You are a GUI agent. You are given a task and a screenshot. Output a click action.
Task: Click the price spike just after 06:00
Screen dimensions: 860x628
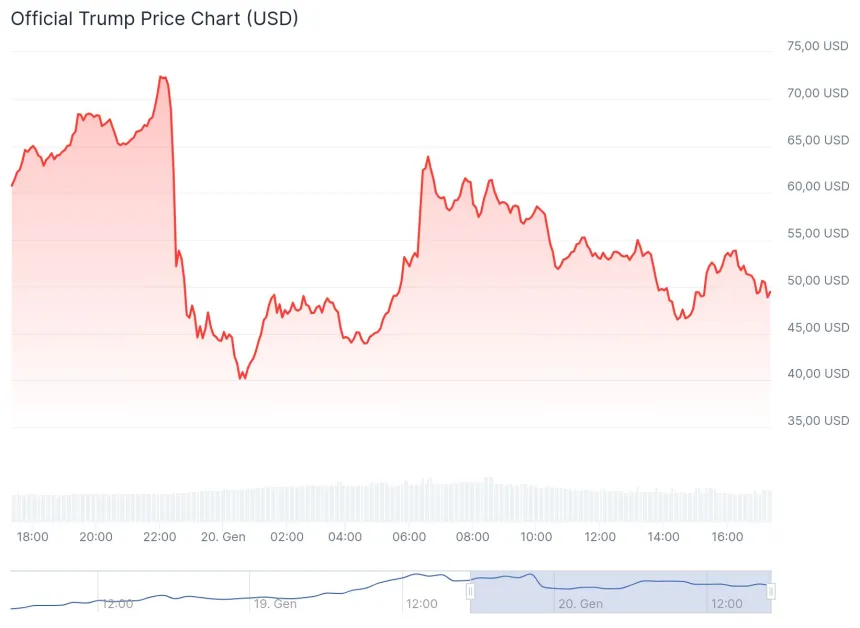pyautogui.click(x=428, y=157)
